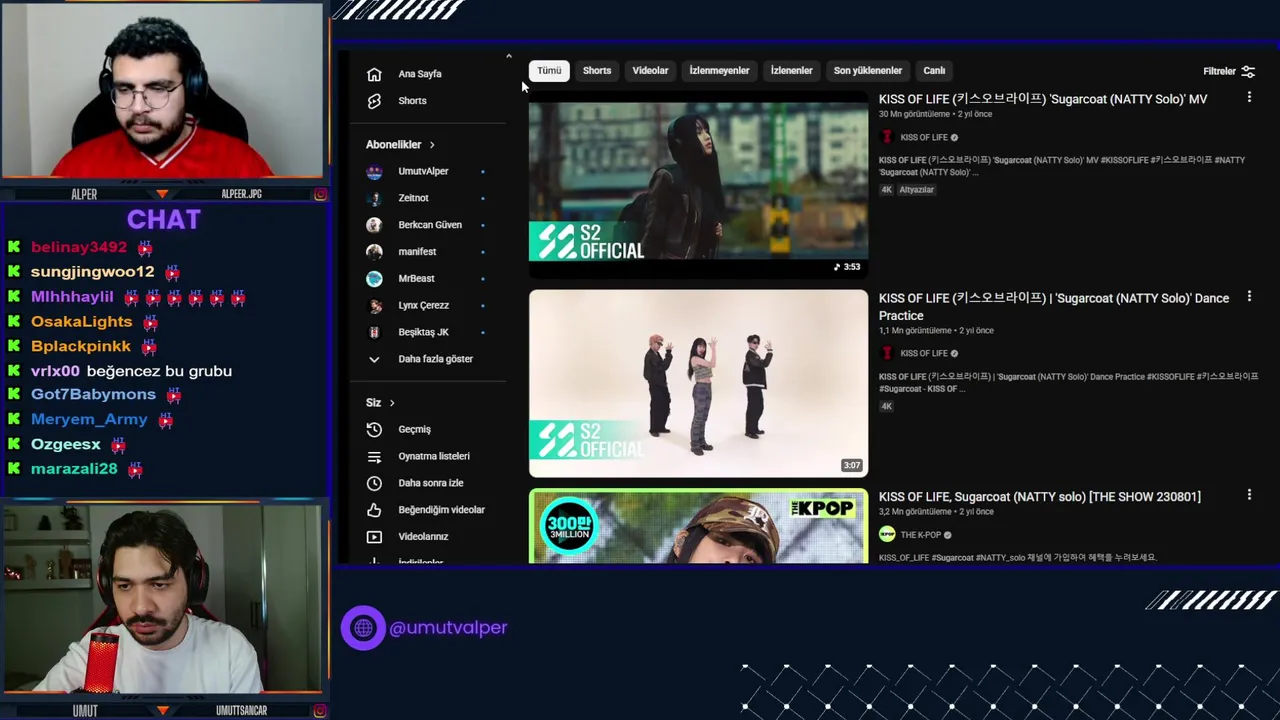Click chat user Ozgeesx

click(x=66, y=444)
